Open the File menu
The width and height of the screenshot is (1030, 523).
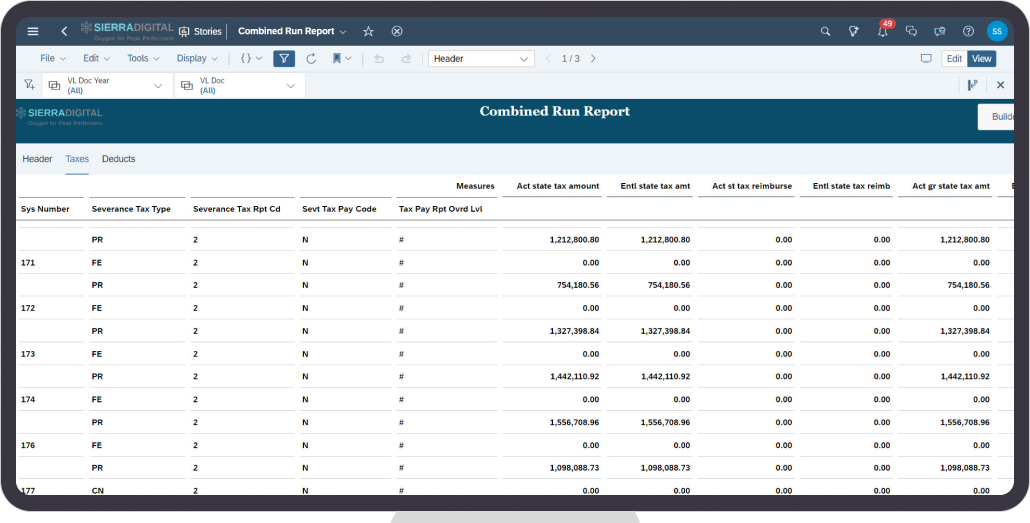pyautogui.click(x=53, y=59)
